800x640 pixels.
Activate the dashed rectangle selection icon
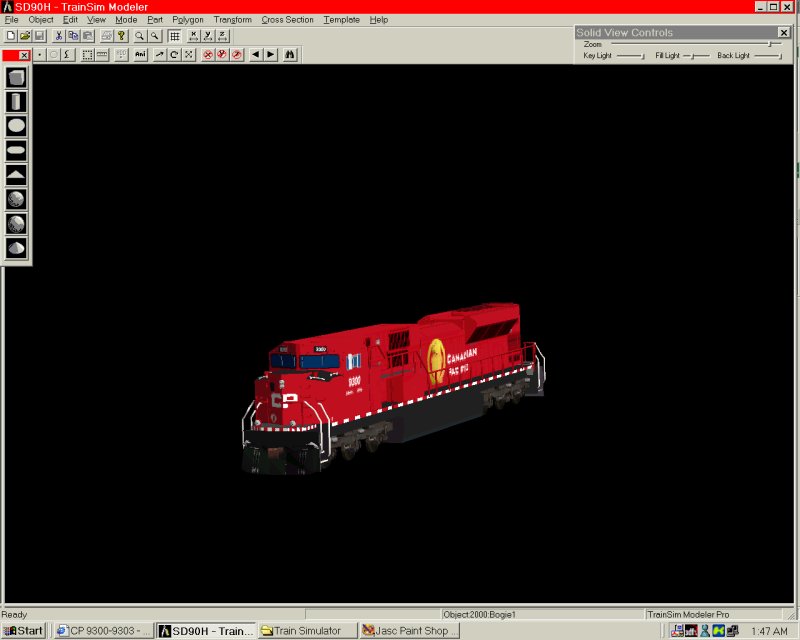click(x=87, y=55)
